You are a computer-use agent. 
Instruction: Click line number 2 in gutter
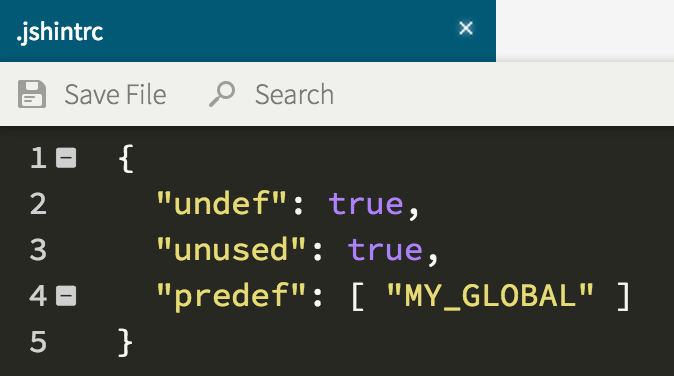point(38,204)
